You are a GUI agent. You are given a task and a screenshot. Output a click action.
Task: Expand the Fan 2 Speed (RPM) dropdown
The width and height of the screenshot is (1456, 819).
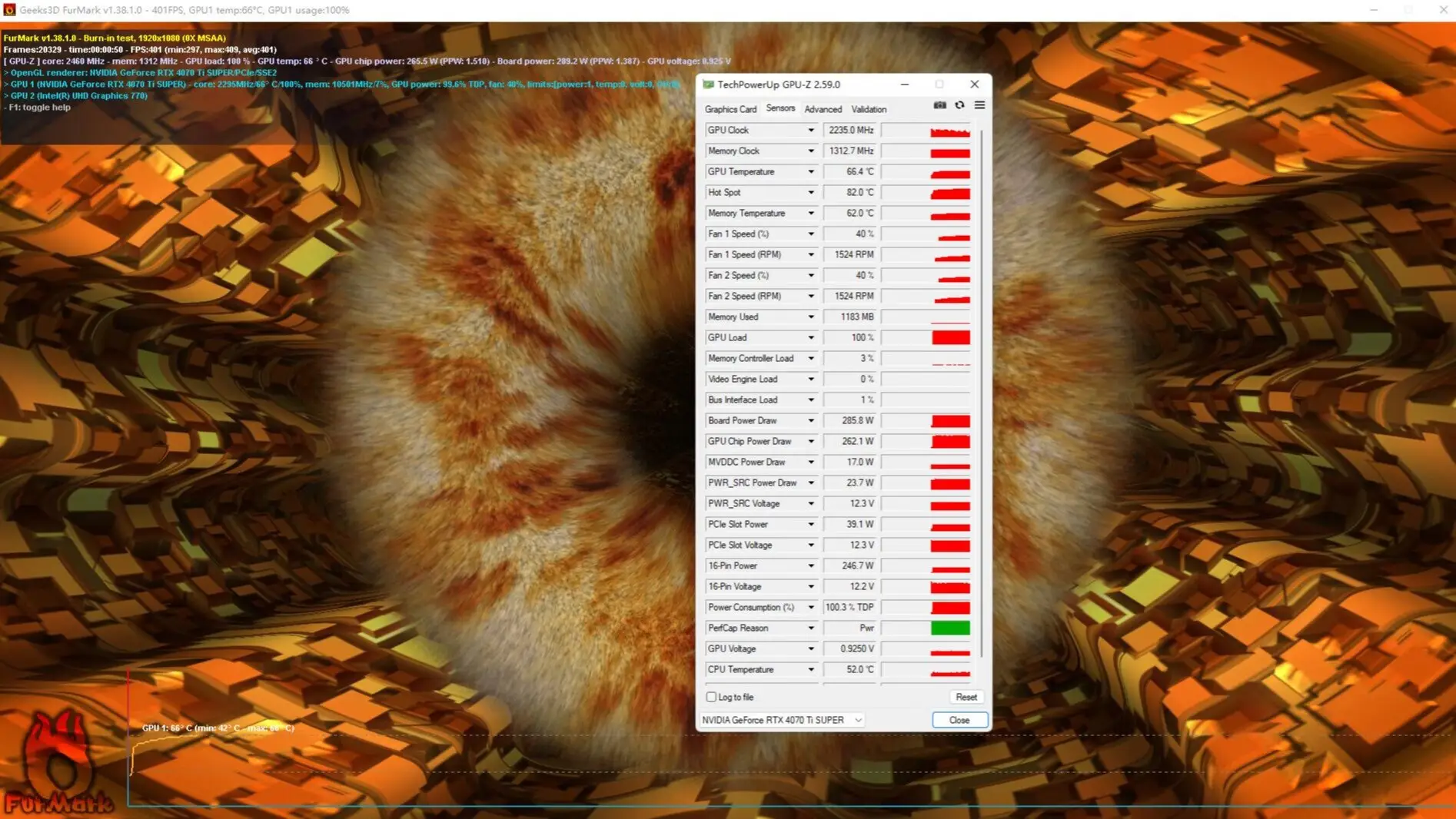pos(810,297)
